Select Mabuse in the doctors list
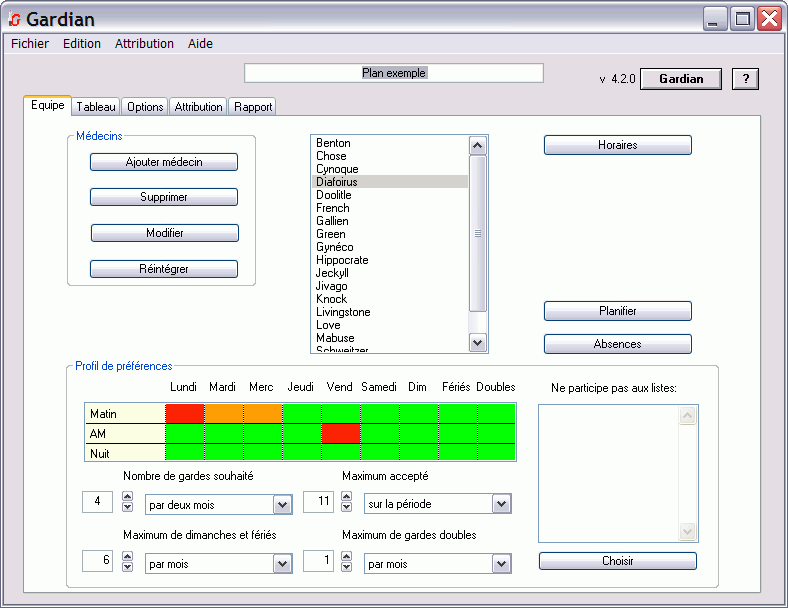The image size is (788, 608). (390, 338)
